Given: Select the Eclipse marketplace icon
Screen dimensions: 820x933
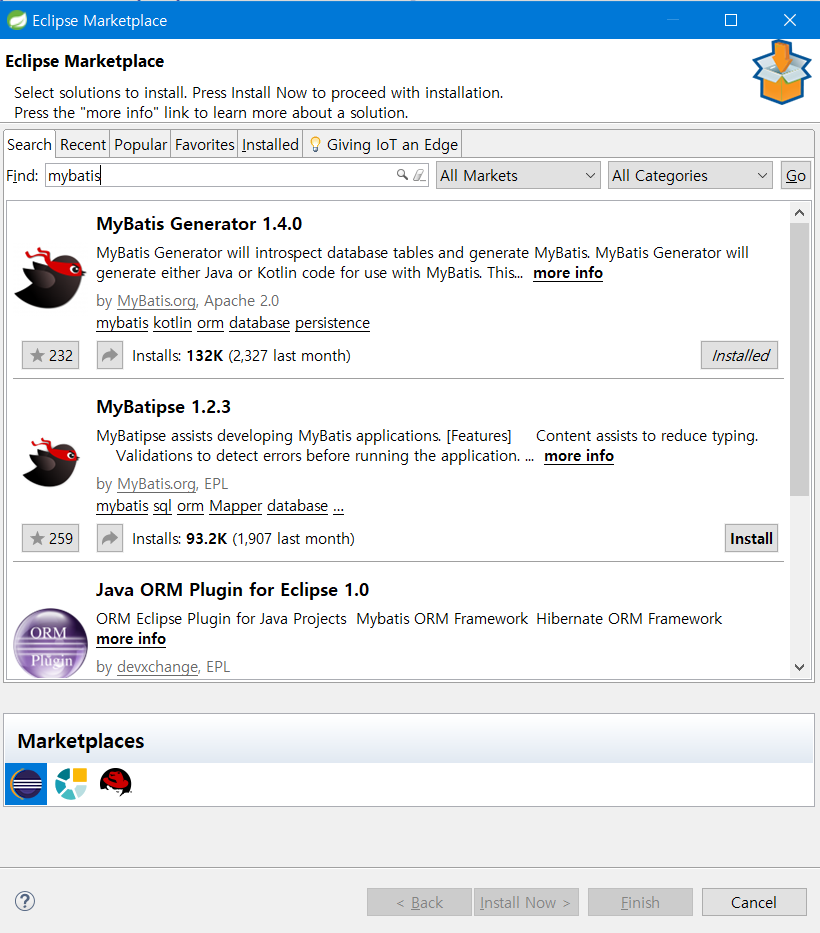Looking at the screenshot, I should pyautogui.click(x=25, y=784).
